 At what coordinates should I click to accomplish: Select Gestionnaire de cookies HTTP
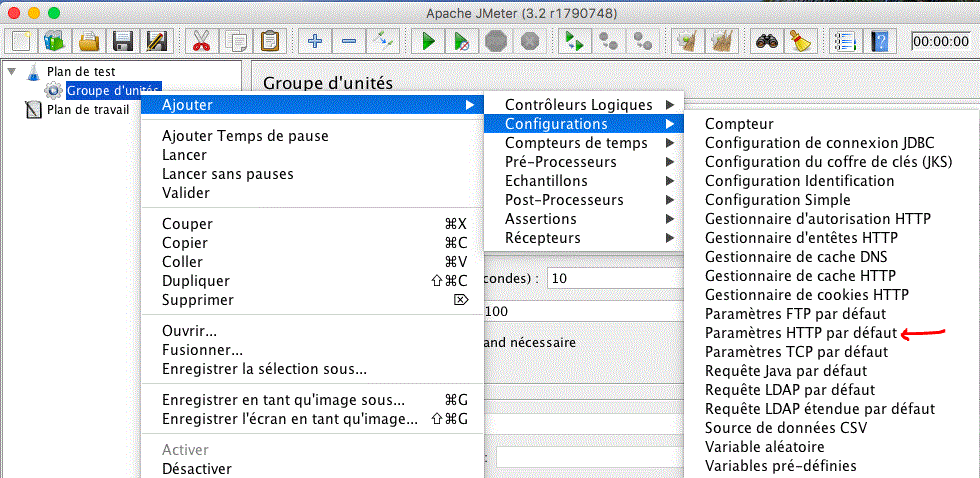pyautogui.click(x=807, y=294)
